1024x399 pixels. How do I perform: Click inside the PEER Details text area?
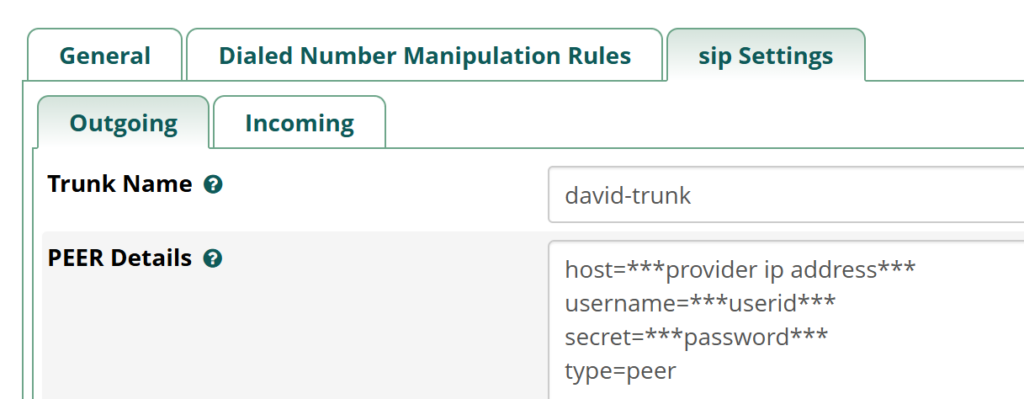click(x=786, y=320)
